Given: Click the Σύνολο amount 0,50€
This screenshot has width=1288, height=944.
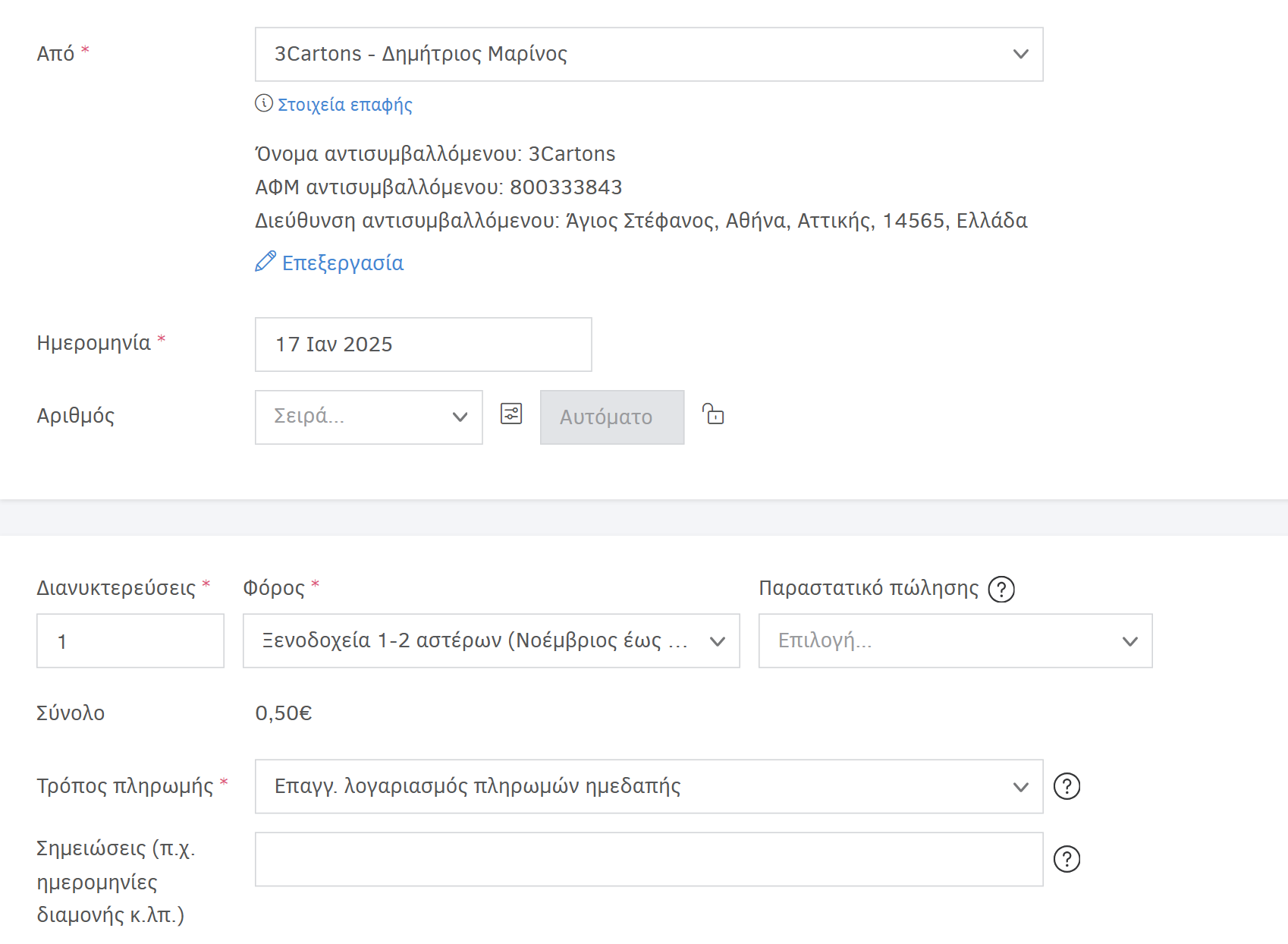Looking at the screenshot, I should (284, 713).
